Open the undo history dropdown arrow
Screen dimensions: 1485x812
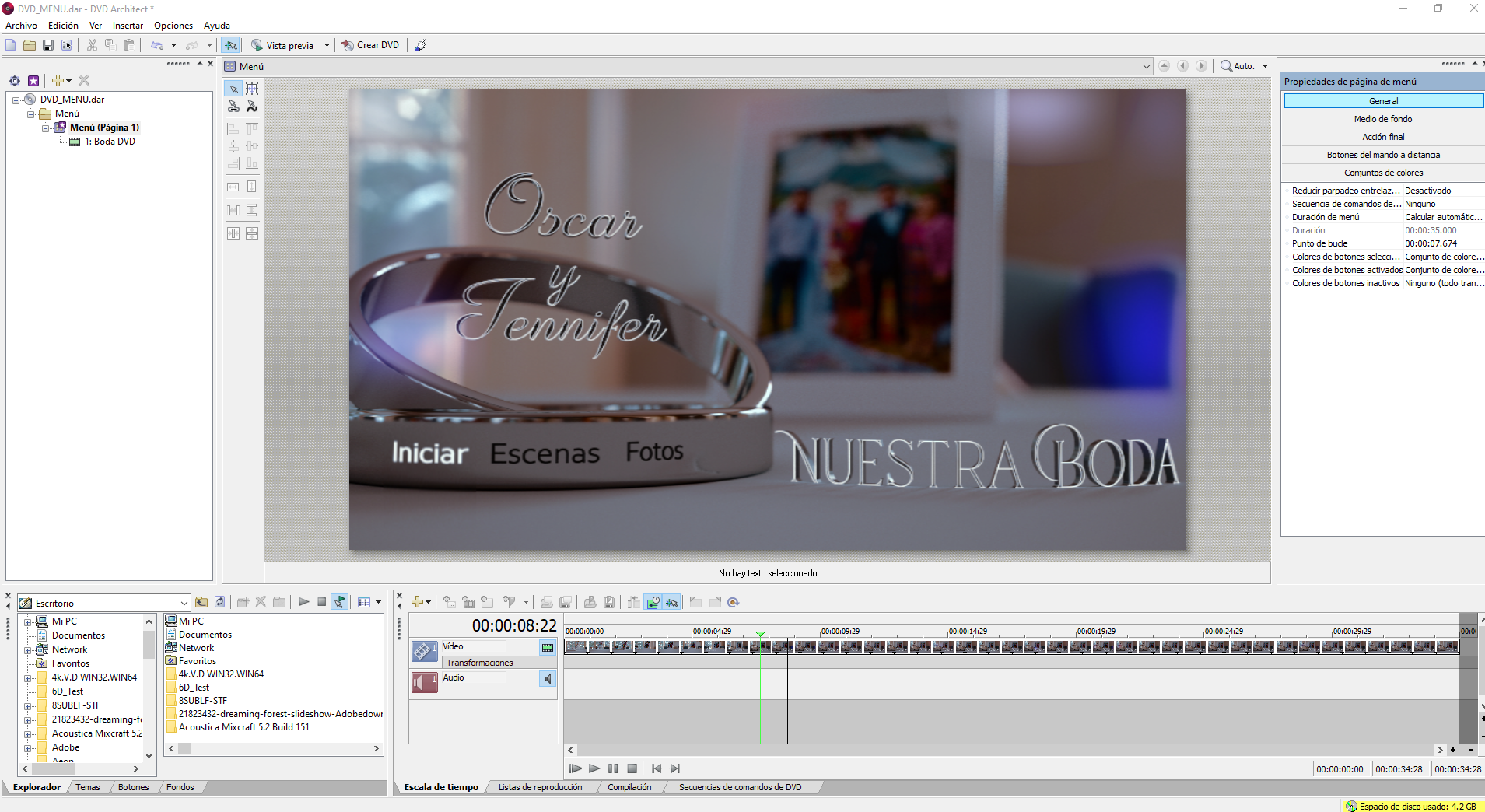[173, 45]
